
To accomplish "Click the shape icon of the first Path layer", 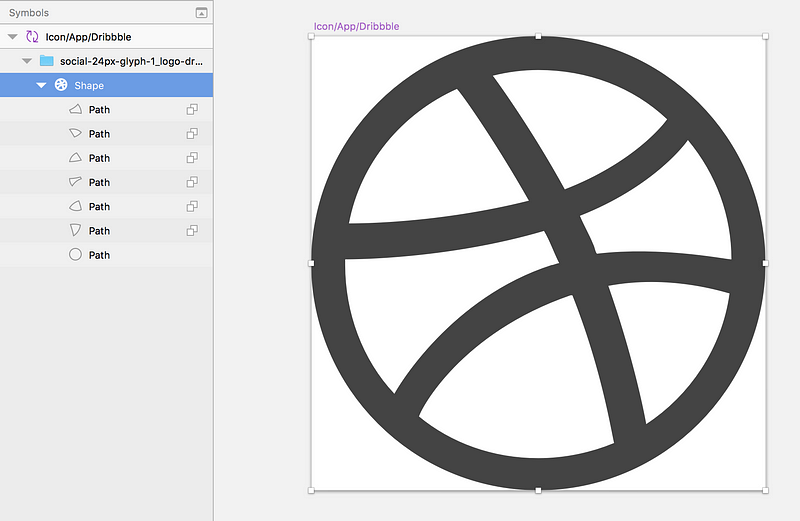I will coord(75,109).
